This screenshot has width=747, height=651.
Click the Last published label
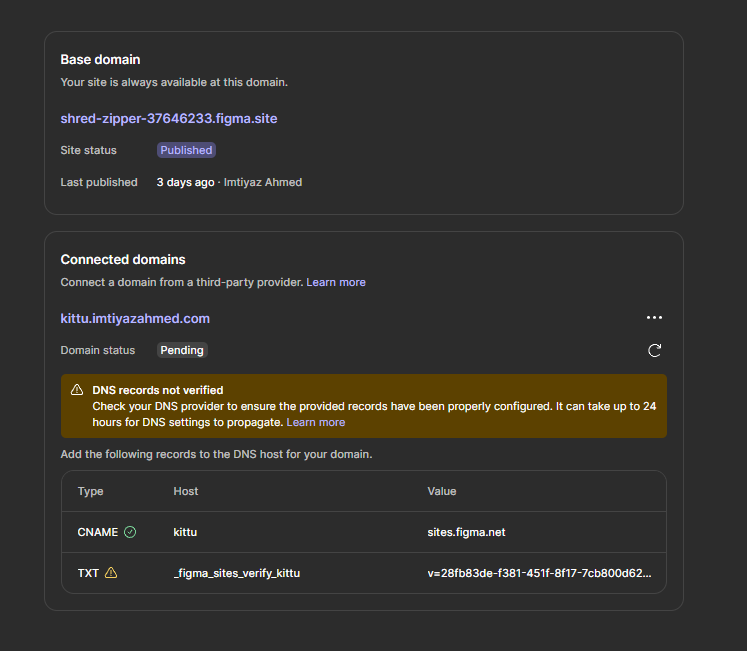[99, 183]
